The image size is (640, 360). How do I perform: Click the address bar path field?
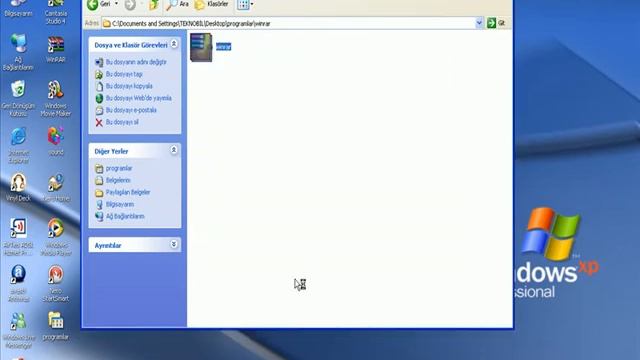point(288,24)
